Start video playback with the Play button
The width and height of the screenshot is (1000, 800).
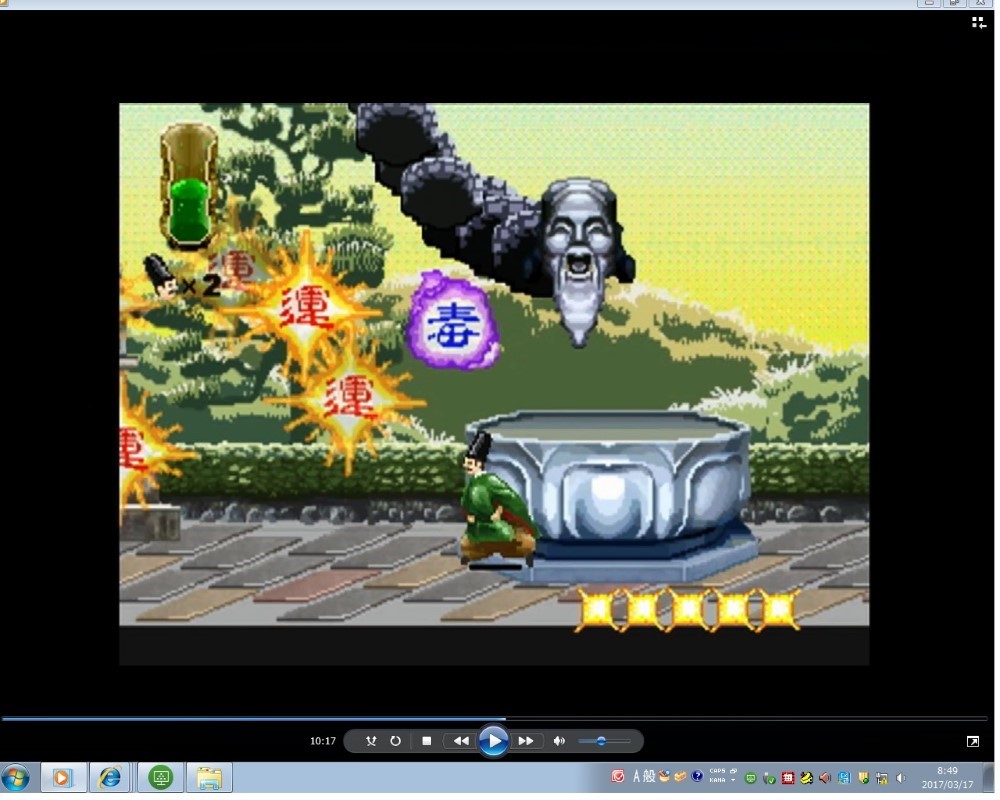[x=493, y=741]
